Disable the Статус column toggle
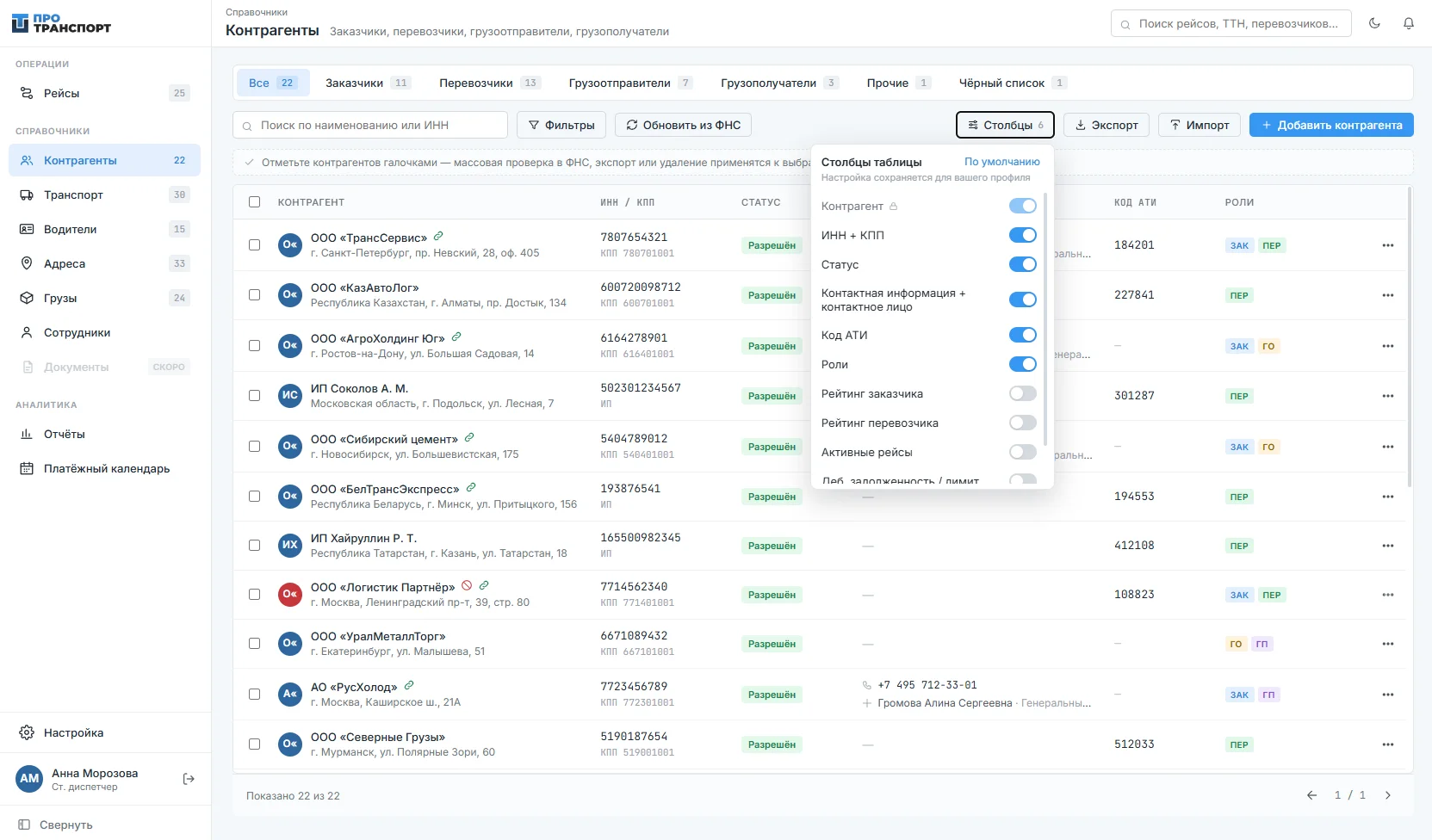This screenshot has width=1432, height=840. pyautogui.click(x=1023, y=264)
